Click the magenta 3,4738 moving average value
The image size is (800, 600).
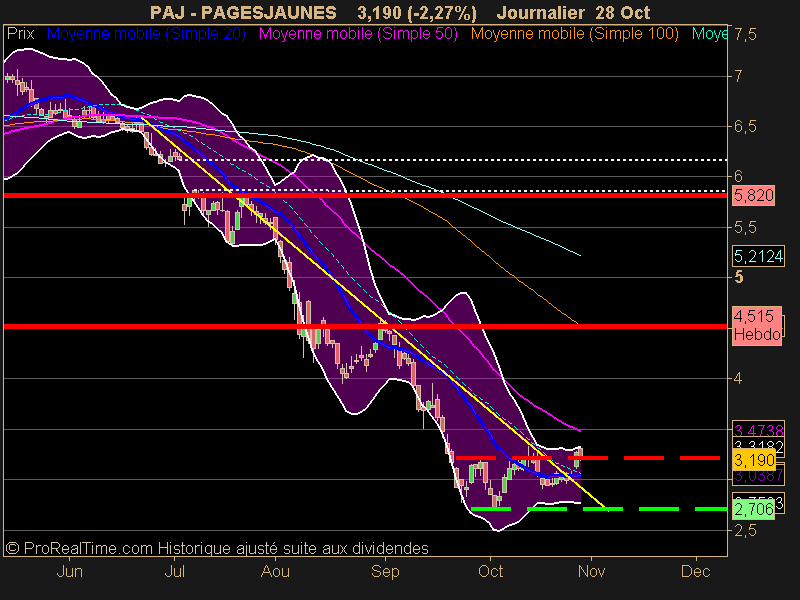(758, 430)
